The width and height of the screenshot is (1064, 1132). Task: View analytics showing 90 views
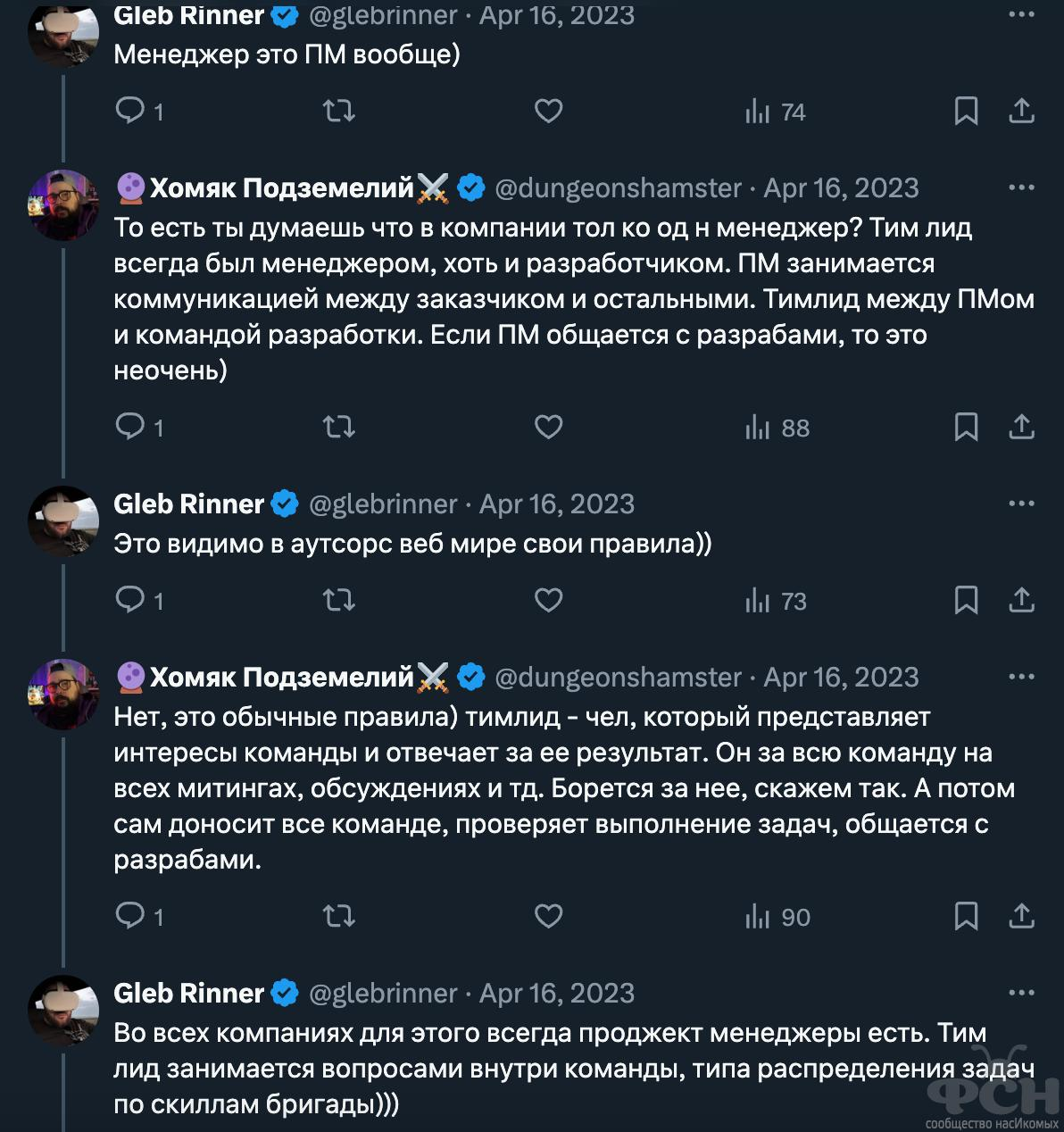[777, 917]
